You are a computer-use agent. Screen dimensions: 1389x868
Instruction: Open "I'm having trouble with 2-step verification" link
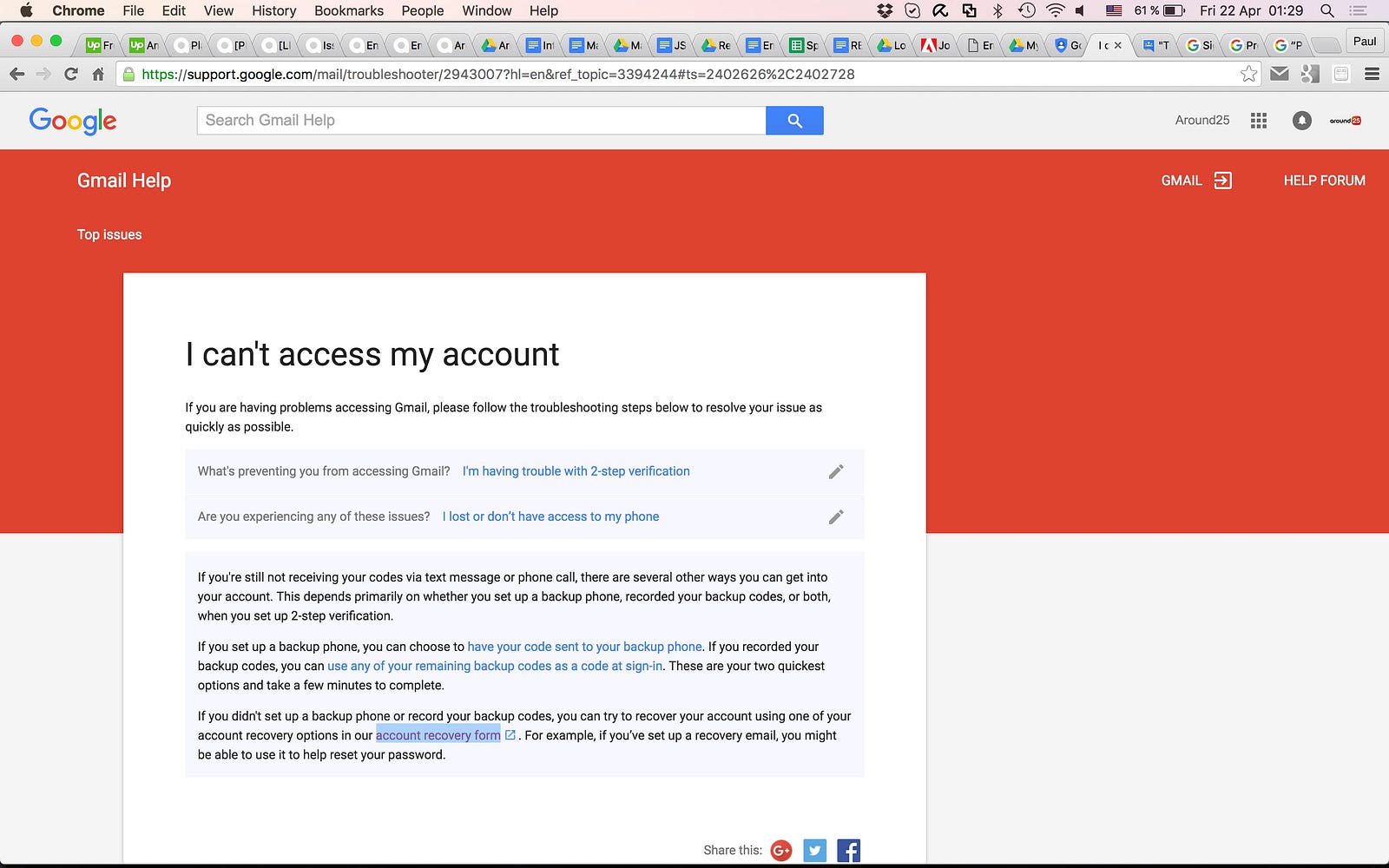click(x=576, y=471)
